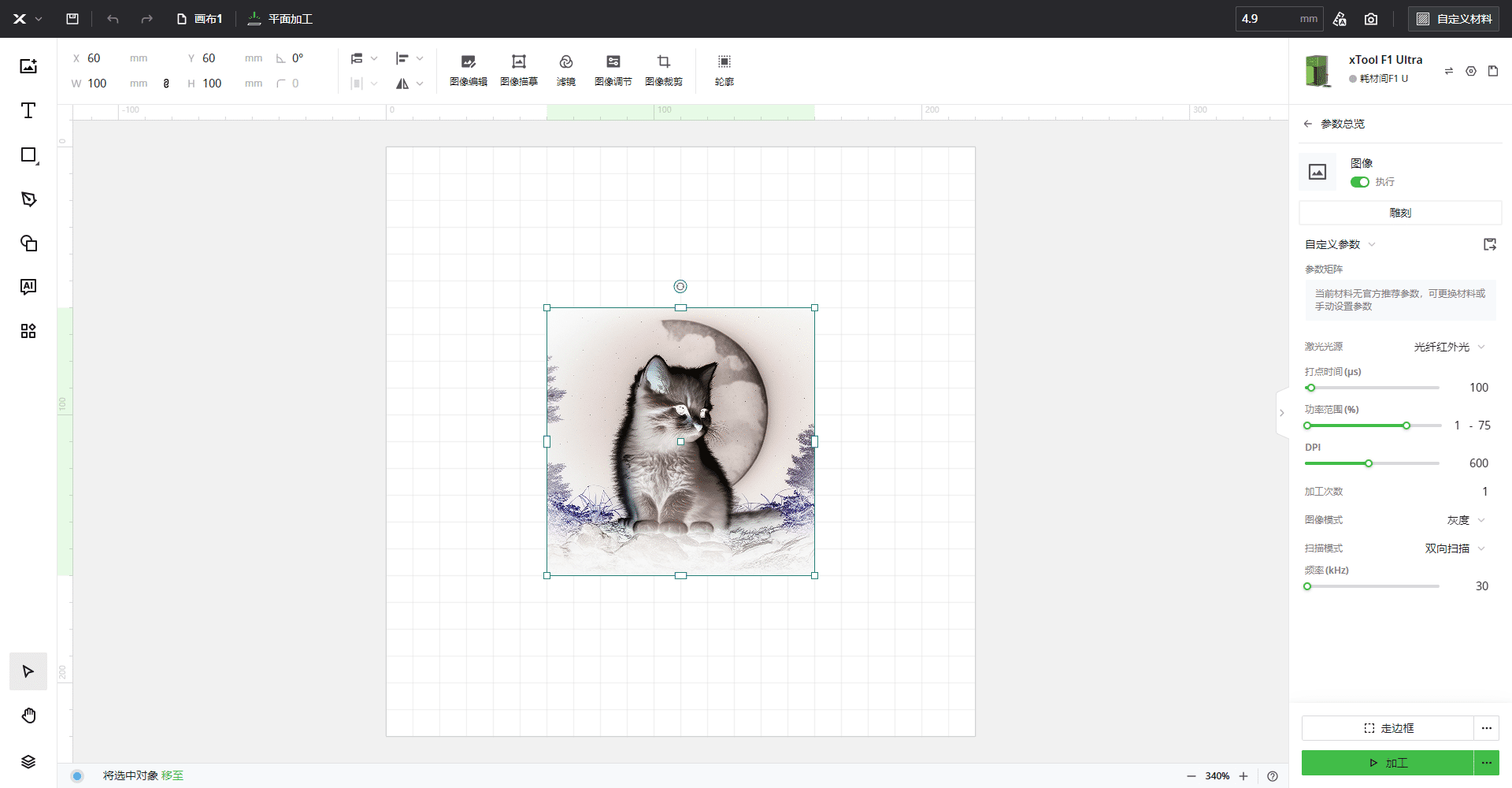Open the Layers panel icon
1512x788 pixels.
coord(28,761)
